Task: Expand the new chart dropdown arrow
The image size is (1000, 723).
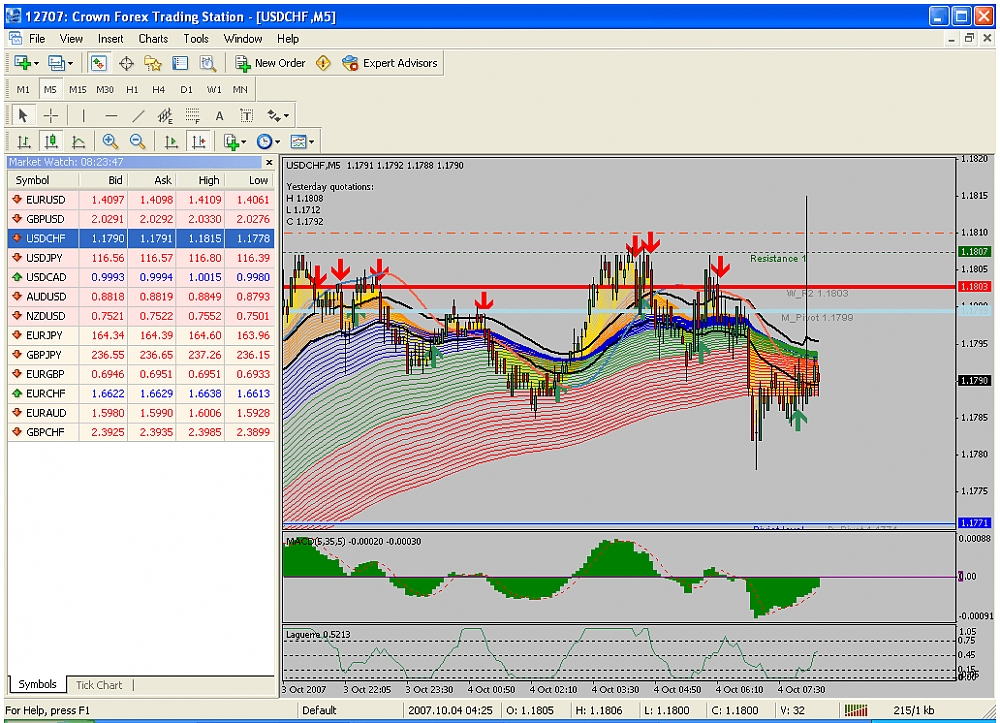Action: [37, 63]
